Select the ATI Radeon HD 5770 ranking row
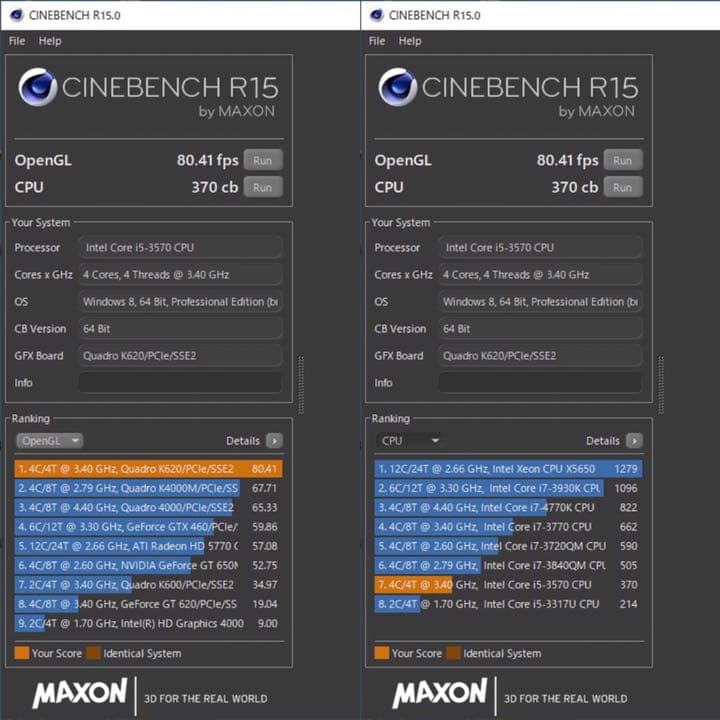The image size is (720, 720). [x=148, y=546]
